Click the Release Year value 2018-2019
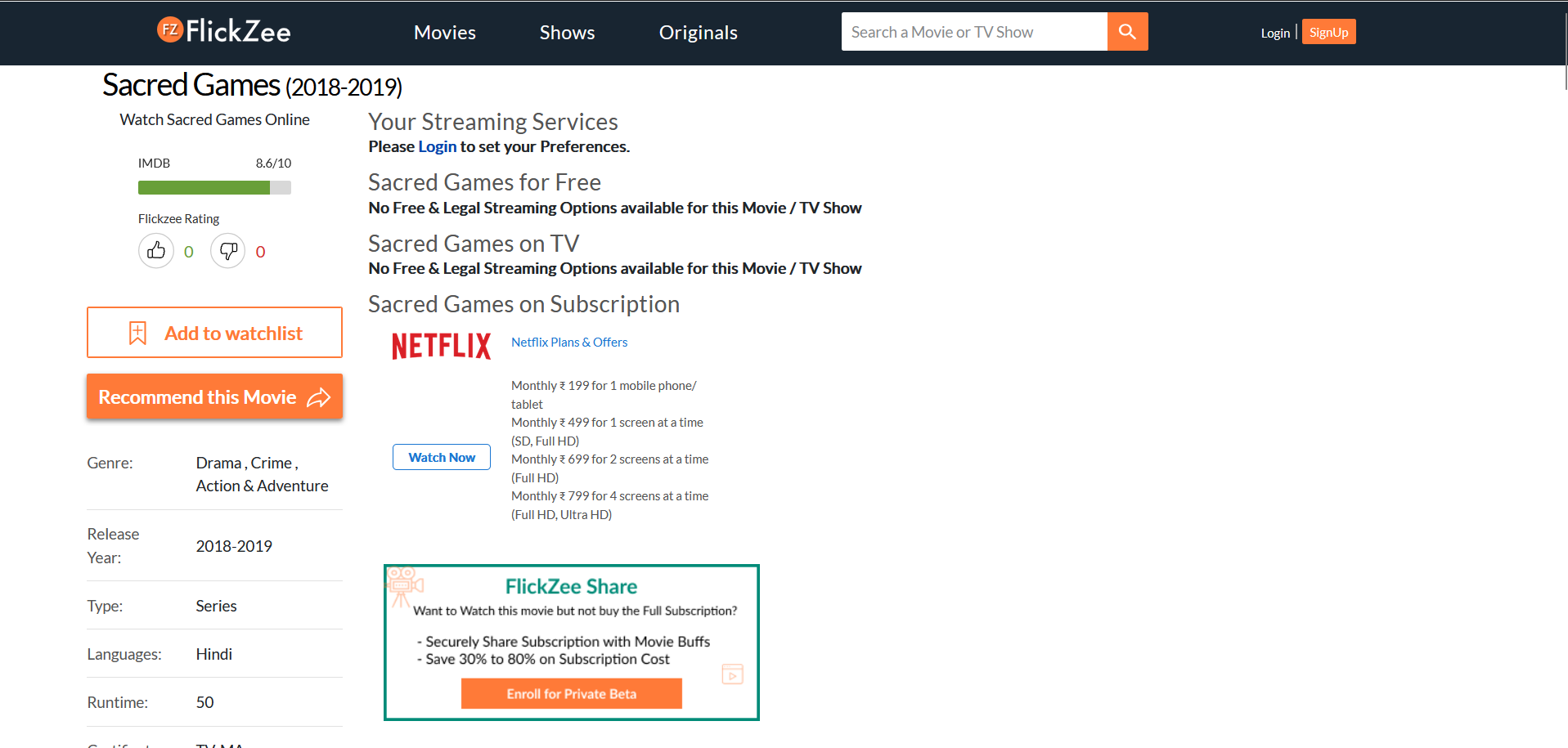The width and height of the screenshot is (1568, 748). (x=234, y=546)
